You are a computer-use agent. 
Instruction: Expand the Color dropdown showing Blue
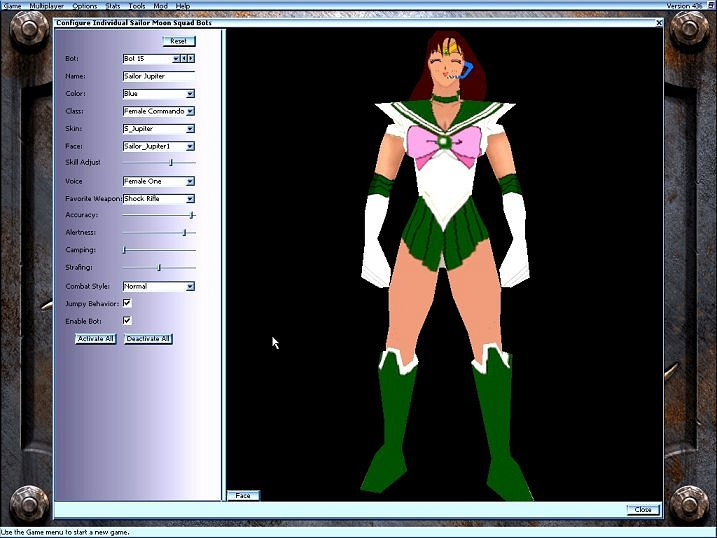click(x=190, y=94)
